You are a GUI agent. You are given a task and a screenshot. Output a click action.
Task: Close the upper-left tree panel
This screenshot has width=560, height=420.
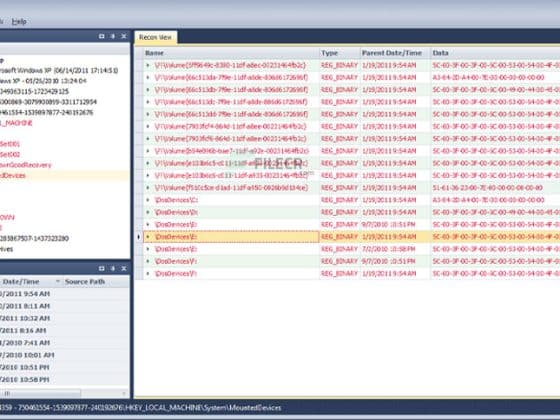click(124, 36)
